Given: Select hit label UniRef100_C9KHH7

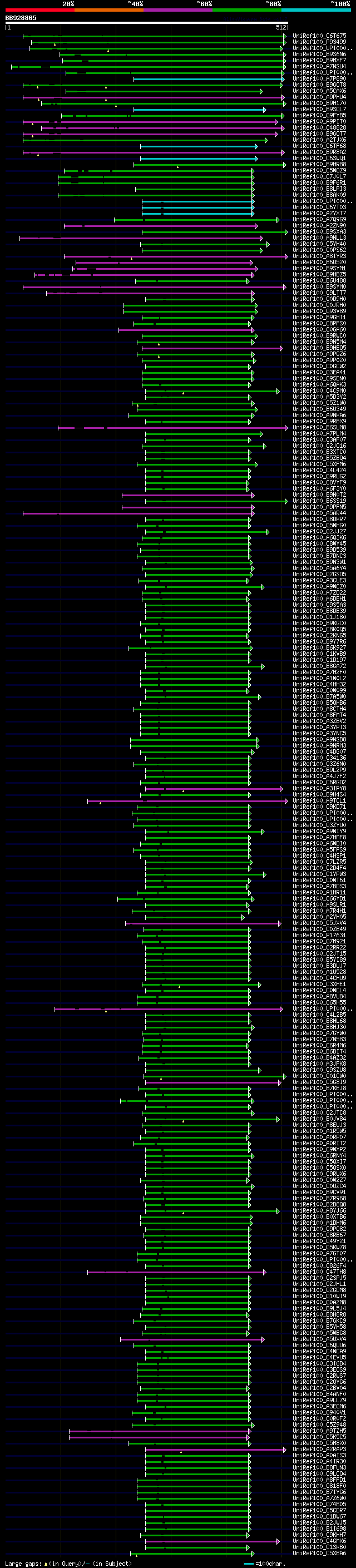Looking at the screenshot, I should point(319,1535).
